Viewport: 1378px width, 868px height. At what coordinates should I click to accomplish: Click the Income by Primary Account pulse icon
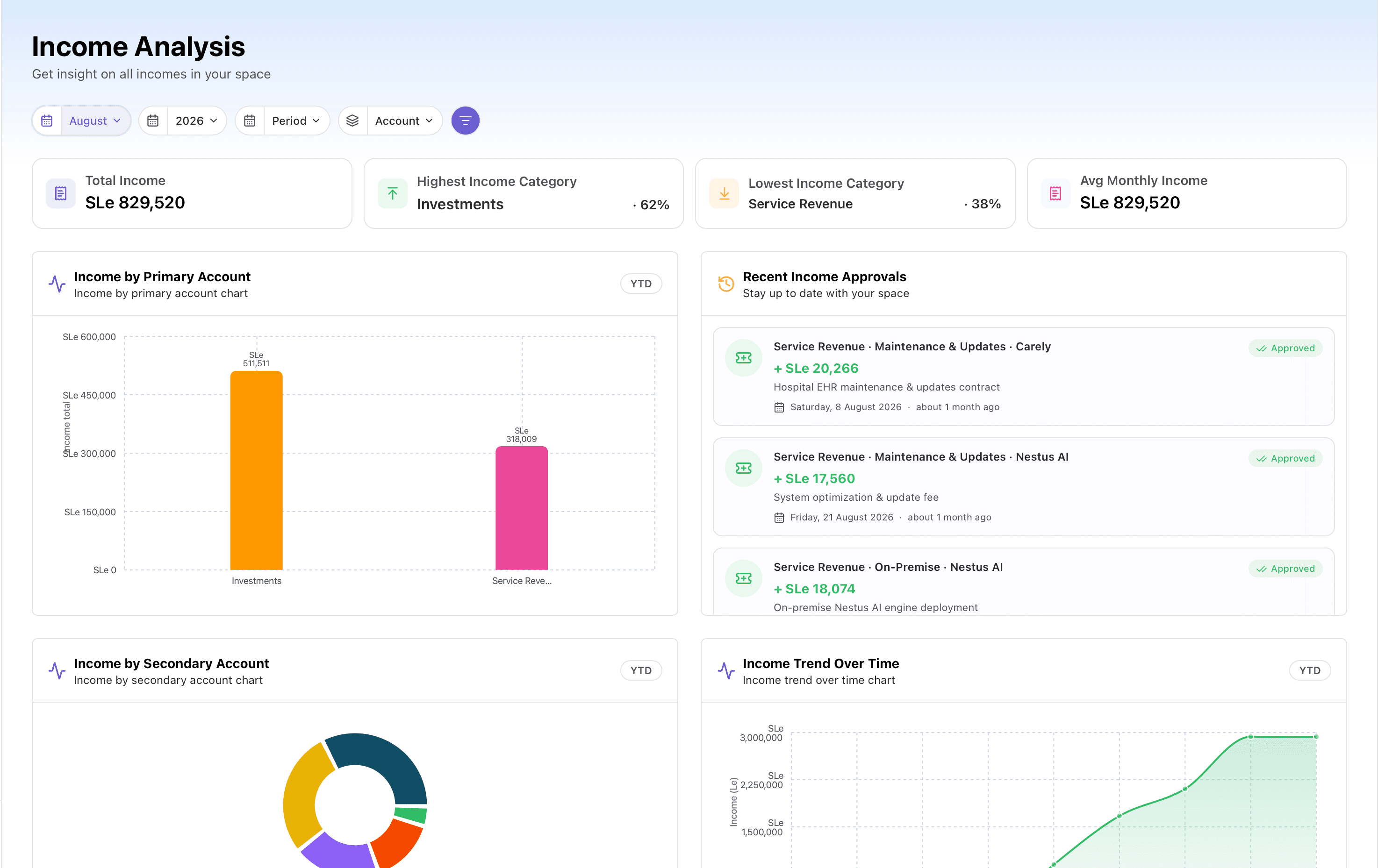point(57,284)
